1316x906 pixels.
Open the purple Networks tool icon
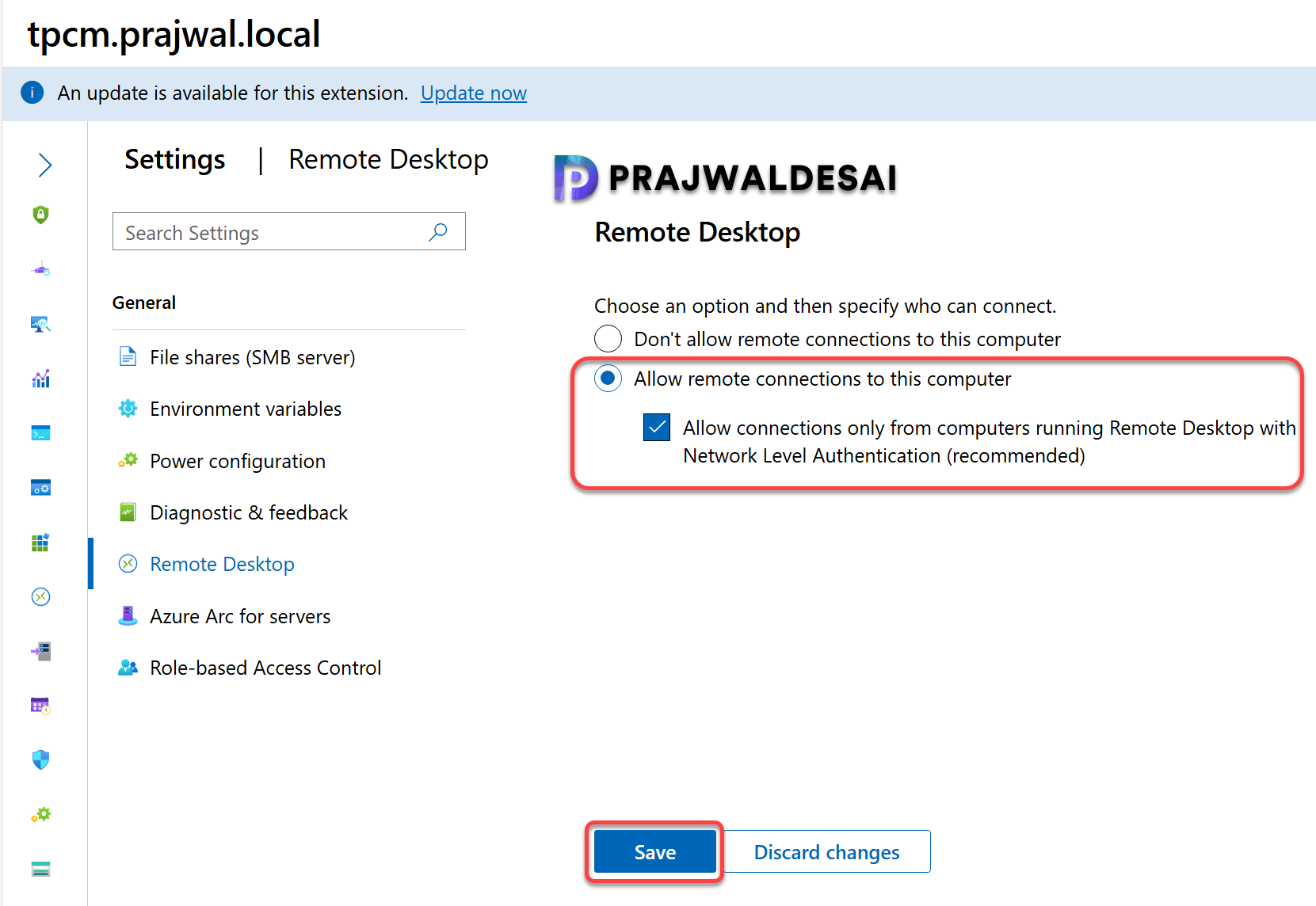tap(40, 269)
